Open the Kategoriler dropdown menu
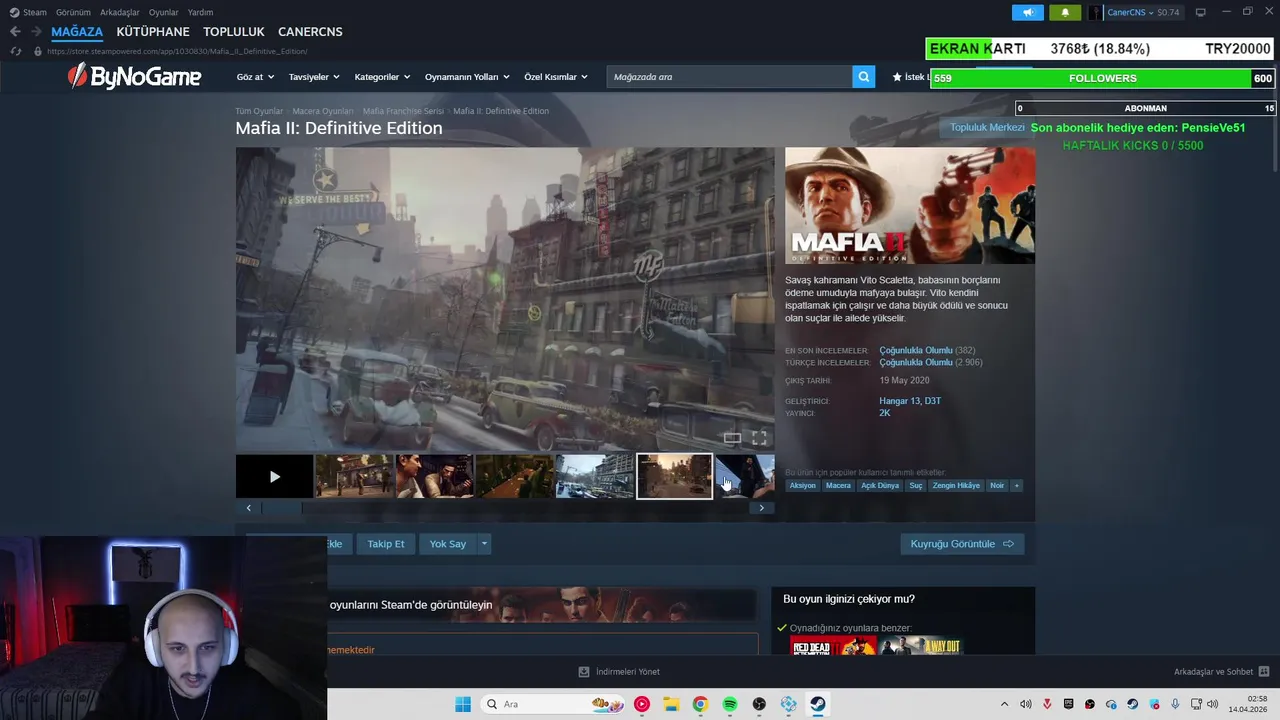 coord(382,77)
